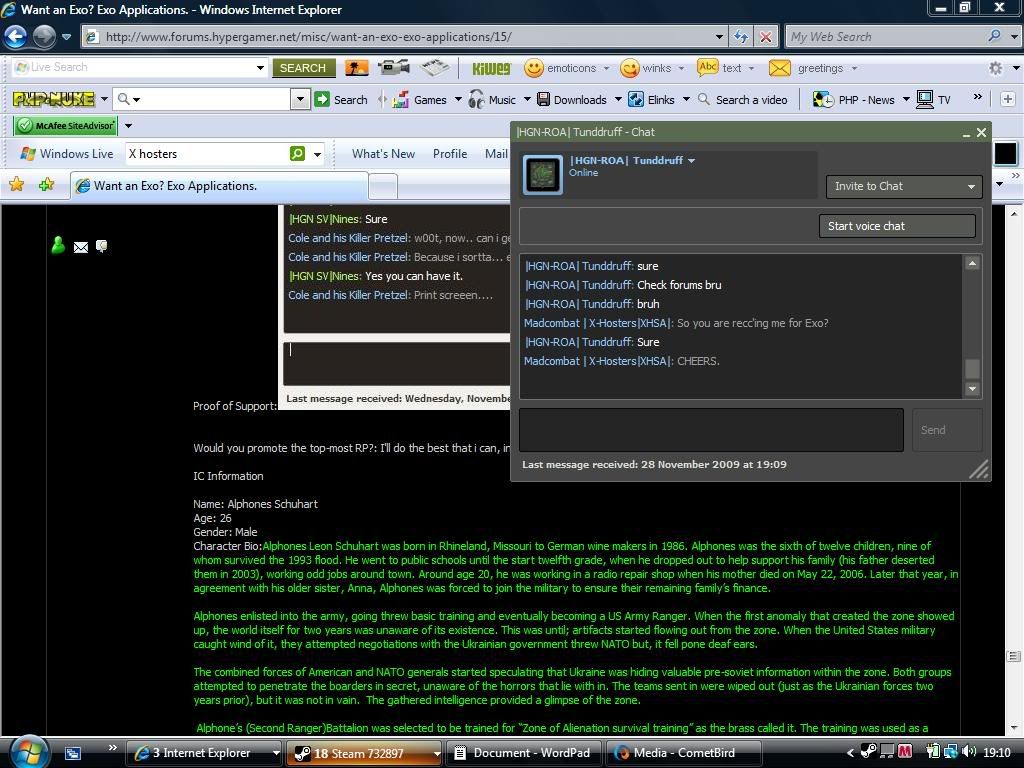The width and height of the screenshot is (1024, 768).
Task: Open Invite to Chat dropdown
Action: coord(904,186)
